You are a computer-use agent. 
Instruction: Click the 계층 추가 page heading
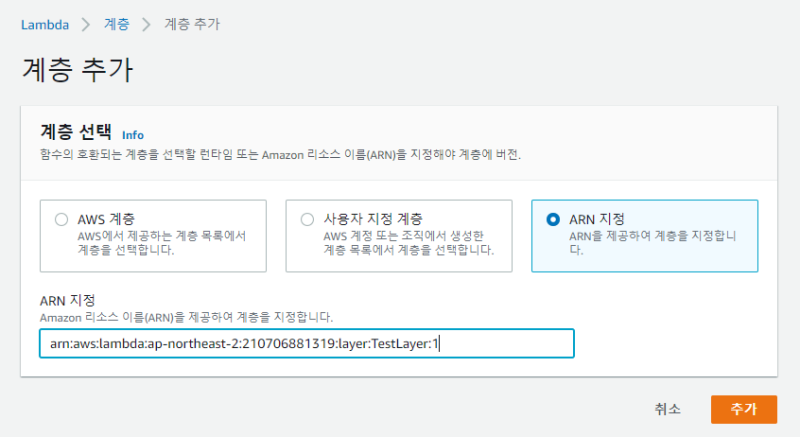(77, 70)
